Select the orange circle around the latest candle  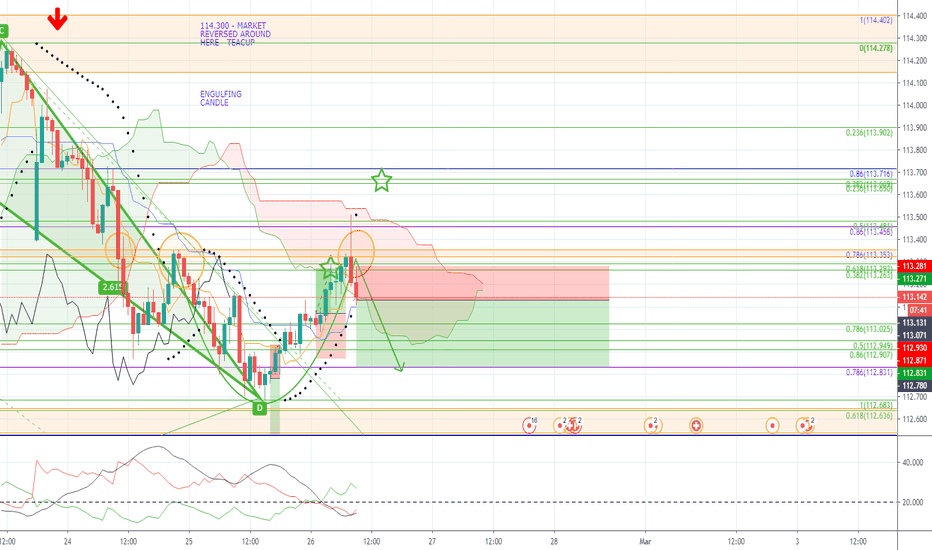click(x=356, y=252)
